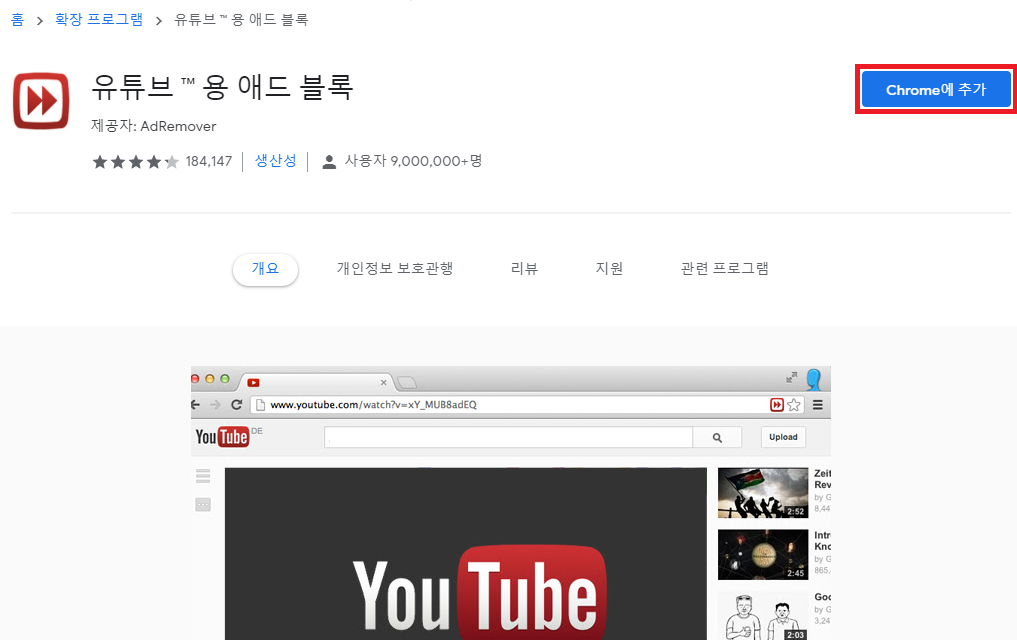Click the reload icon in the preview browser
The height and width of the screenshot is (640, 1017).
pos(237,405)
